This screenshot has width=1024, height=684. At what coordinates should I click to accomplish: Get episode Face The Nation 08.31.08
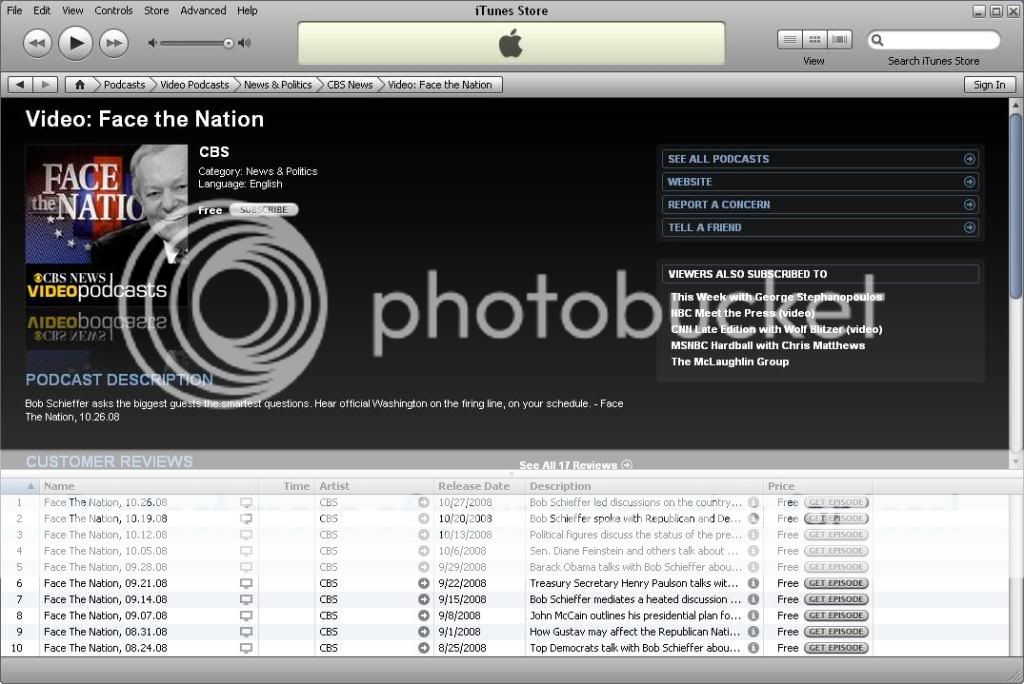(x=836, y=632)
